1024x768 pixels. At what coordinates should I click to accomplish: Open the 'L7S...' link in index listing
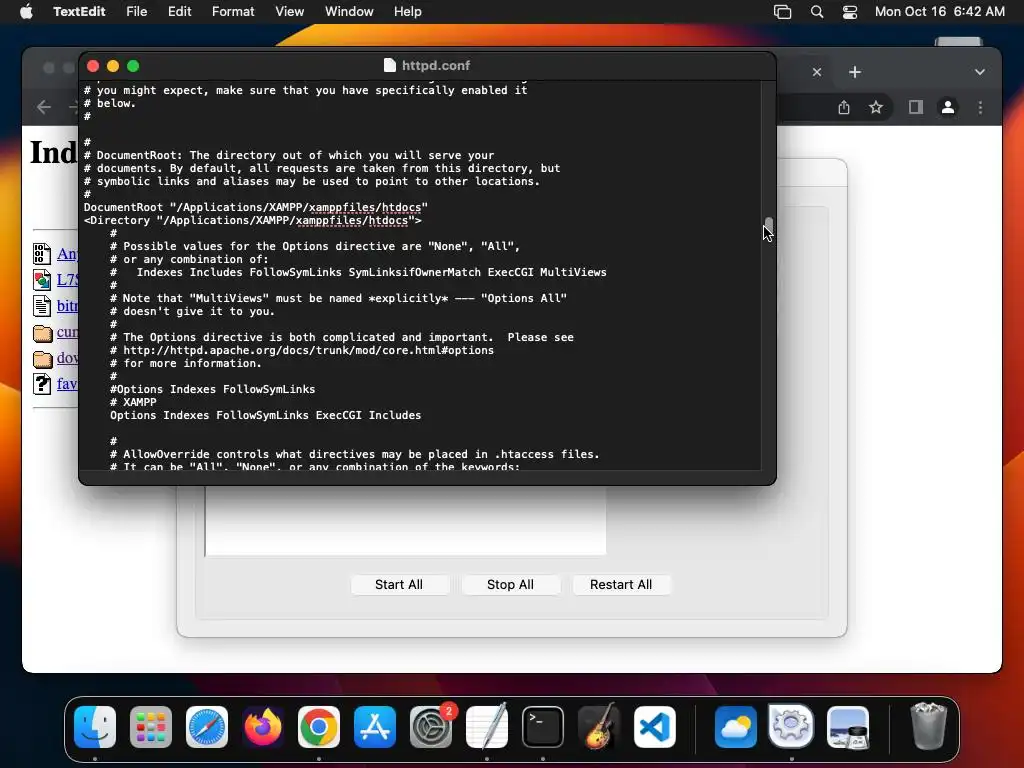click(x=67, y=280)
